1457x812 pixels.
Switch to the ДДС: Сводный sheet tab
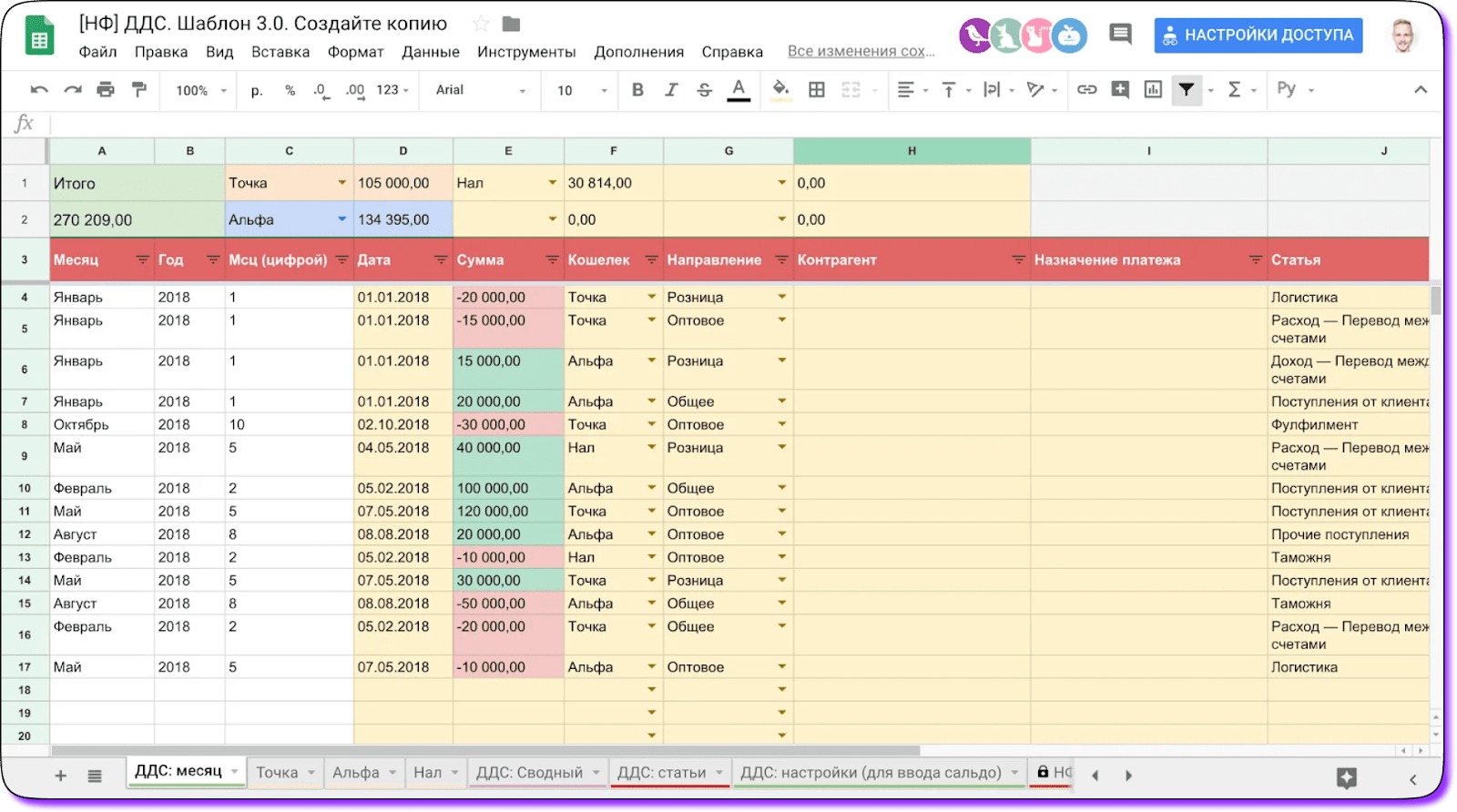(x=529, y=773)
